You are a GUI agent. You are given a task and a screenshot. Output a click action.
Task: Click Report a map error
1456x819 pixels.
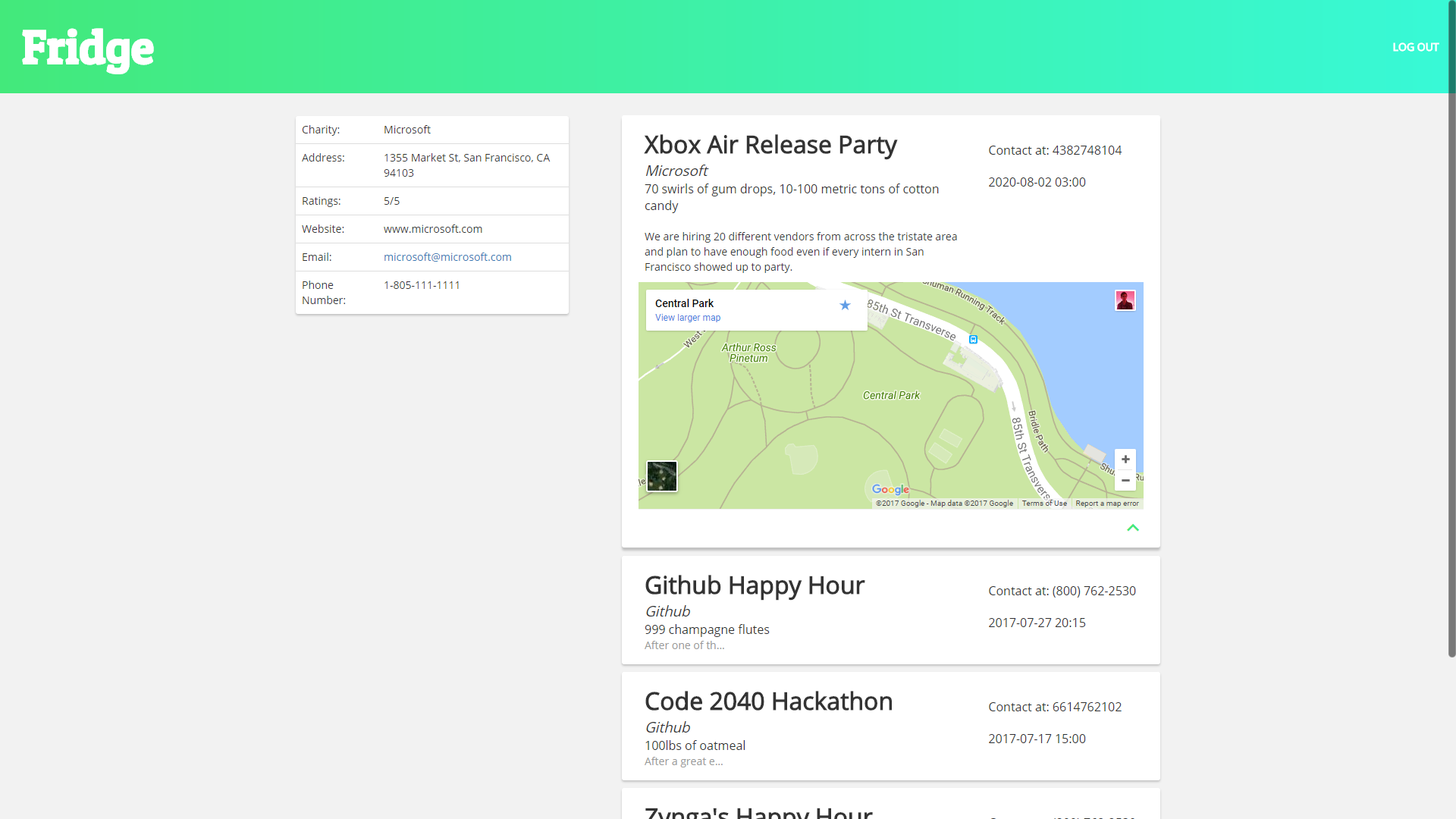(1106, 504)
